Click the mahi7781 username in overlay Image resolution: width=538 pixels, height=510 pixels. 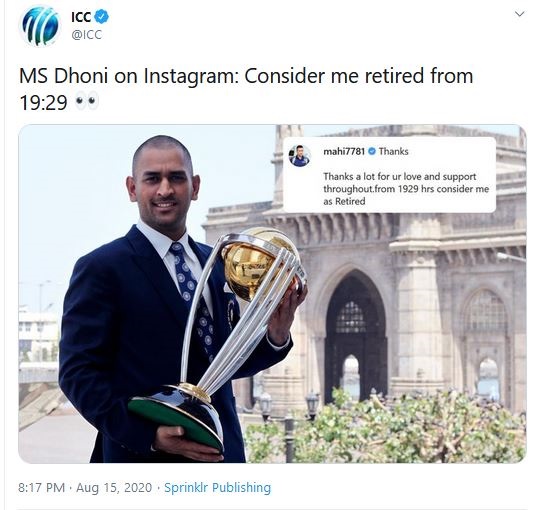(x=344, y=151)
